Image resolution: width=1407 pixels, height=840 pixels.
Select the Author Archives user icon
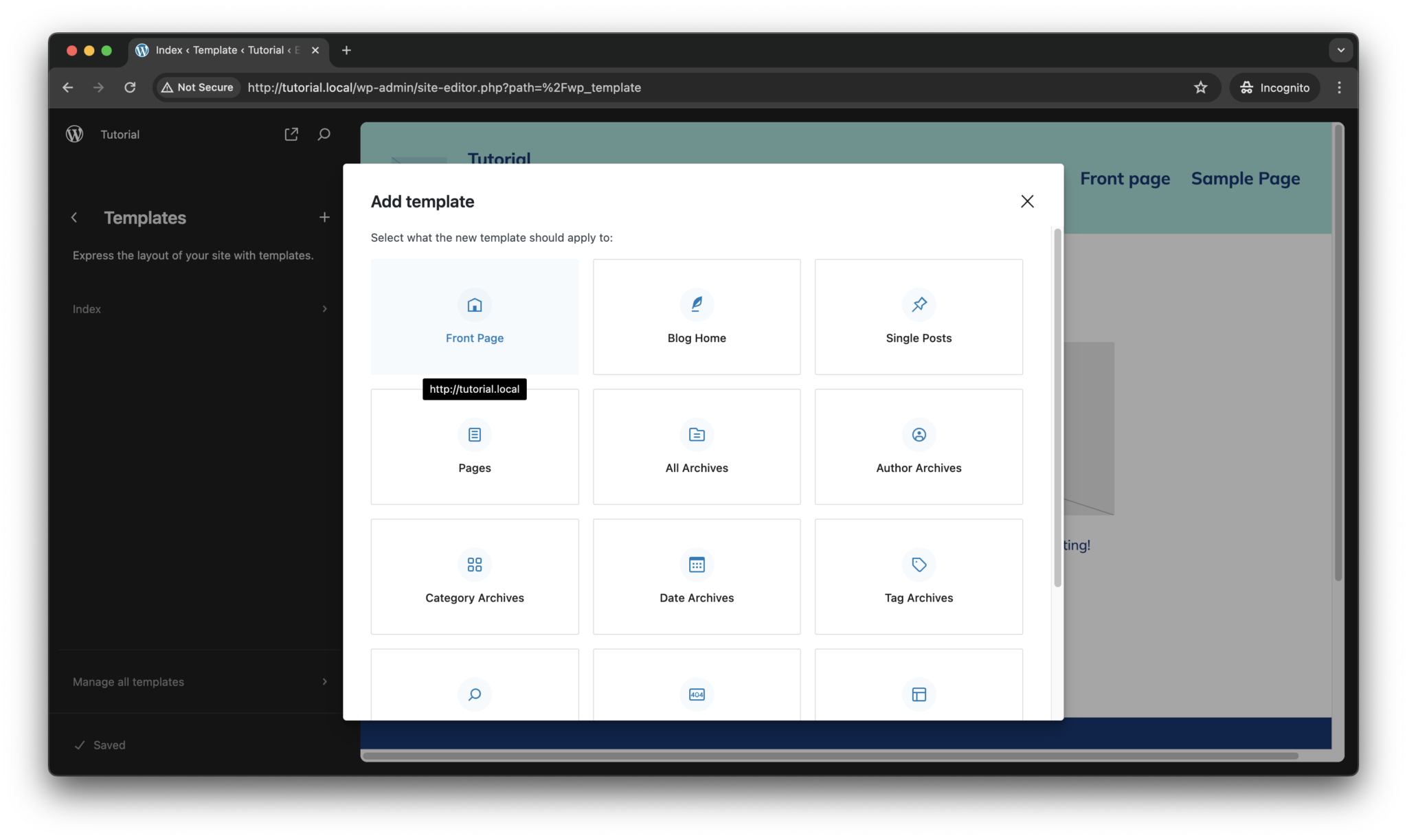point(919,435)
